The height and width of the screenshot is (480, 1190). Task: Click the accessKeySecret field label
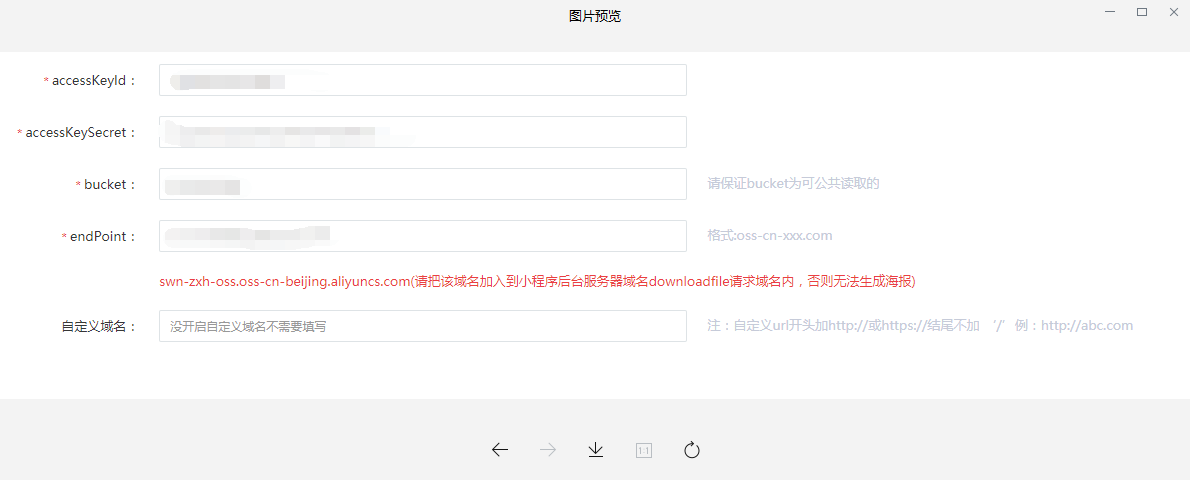80,132
